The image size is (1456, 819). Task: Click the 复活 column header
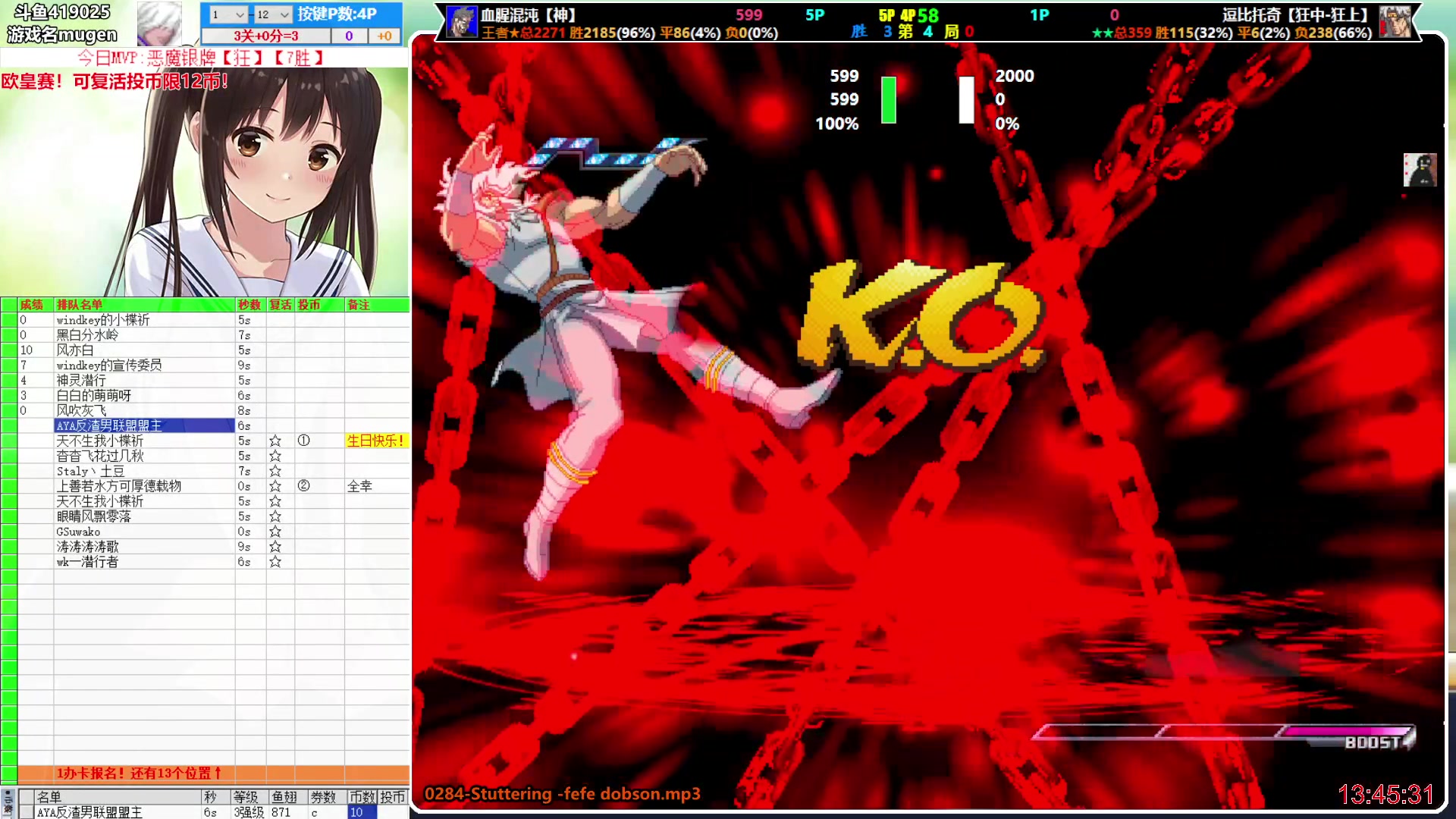pos(281,305)
